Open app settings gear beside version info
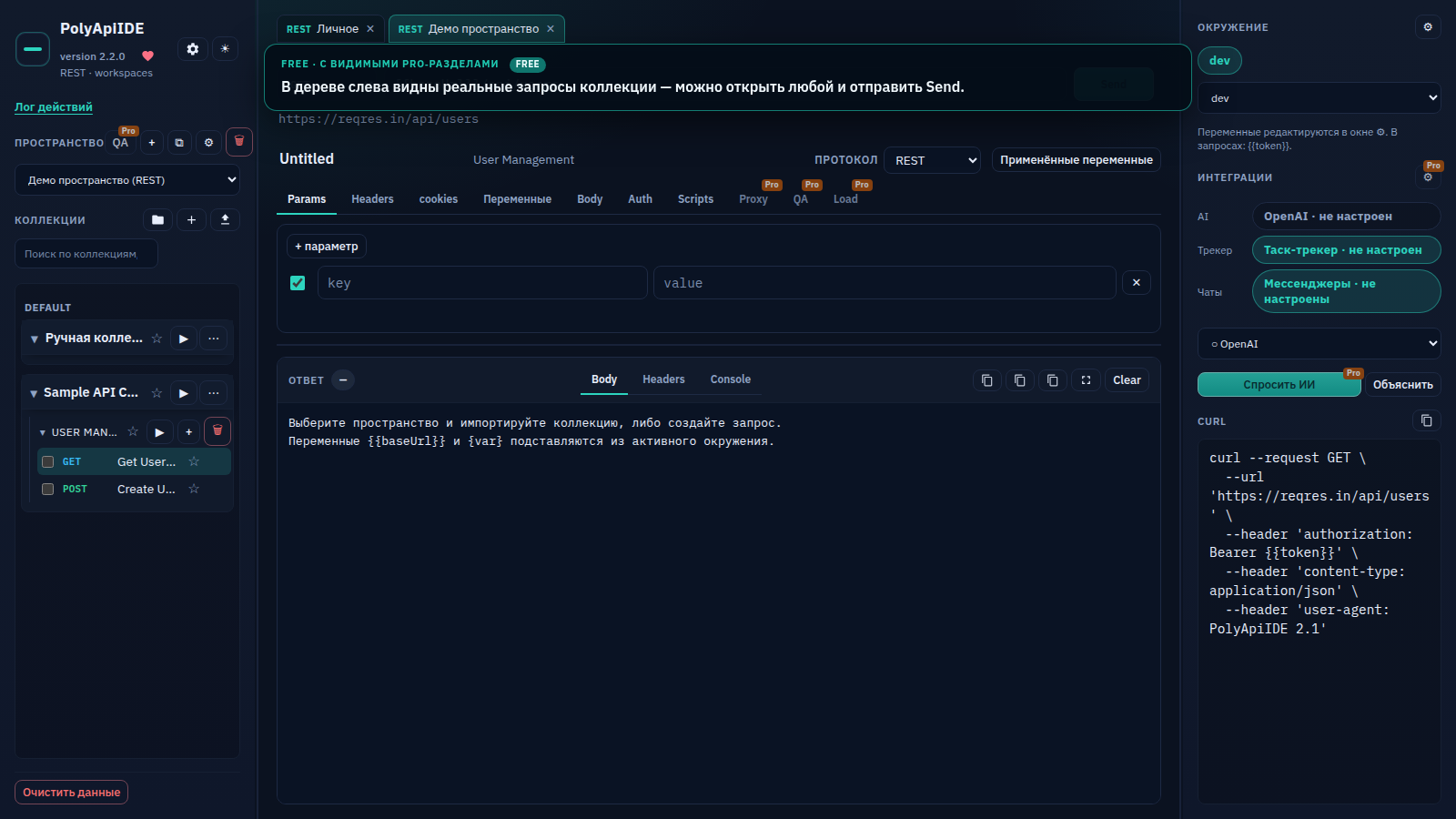The image size is (1456, 819). (x=192, y=49)
